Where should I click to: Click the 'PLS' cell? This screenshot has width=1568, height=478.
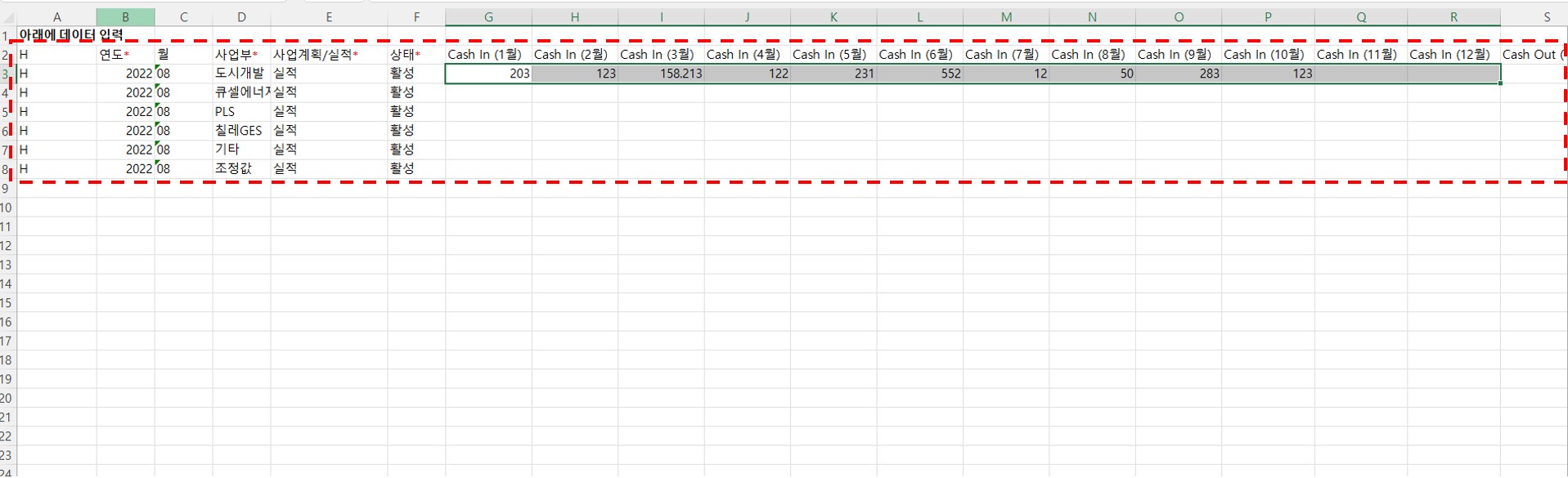coord(240,112)
